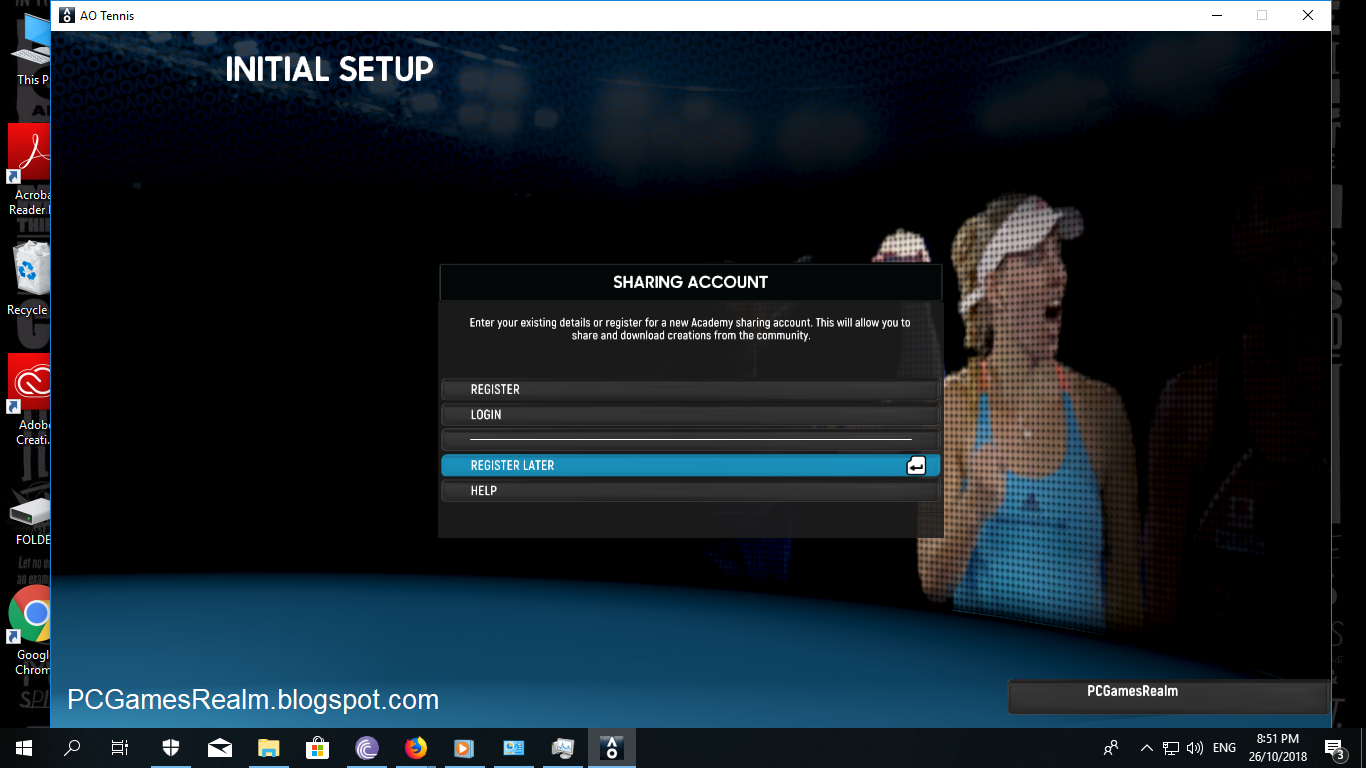Viewport: 1366px width, 768px height.
Task: Select the REGISTER menu option
Action: (x=690, y=389)
